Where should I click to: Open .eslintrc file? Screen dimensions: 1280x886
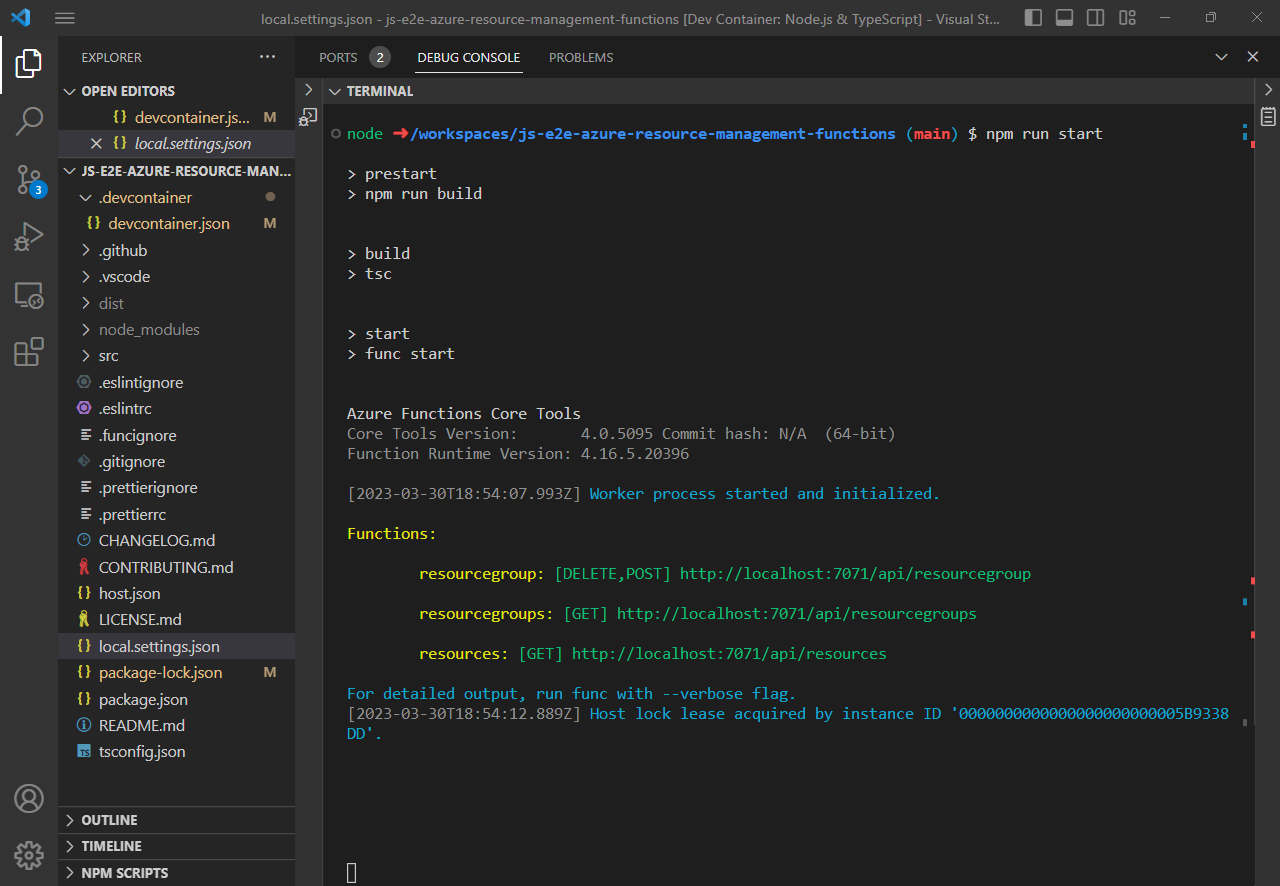176,408
